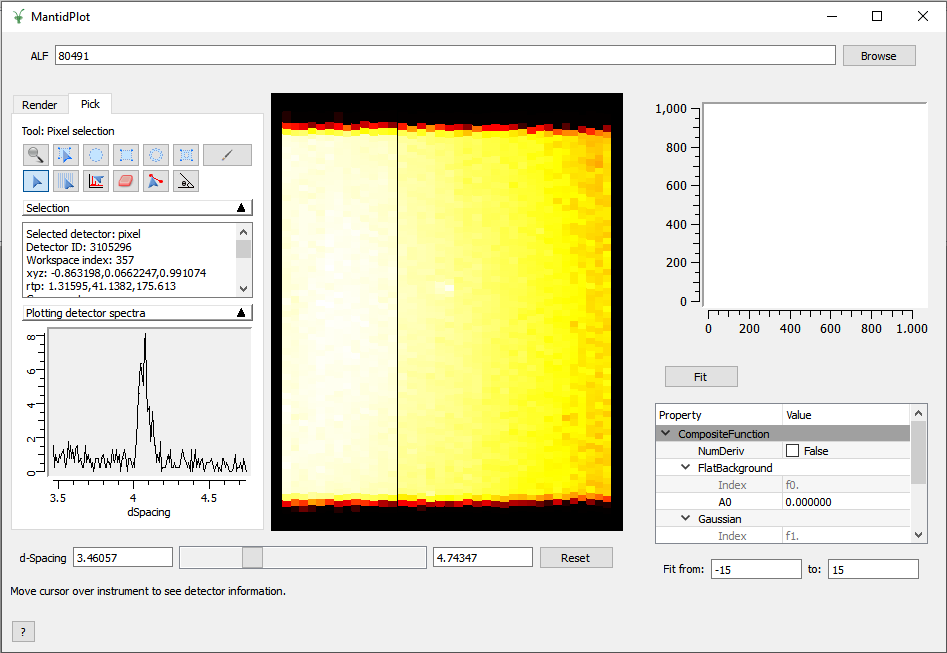Collapse the FlatBackground tree node
Viewport: 947px width, 653px height.
pos(686,468)
